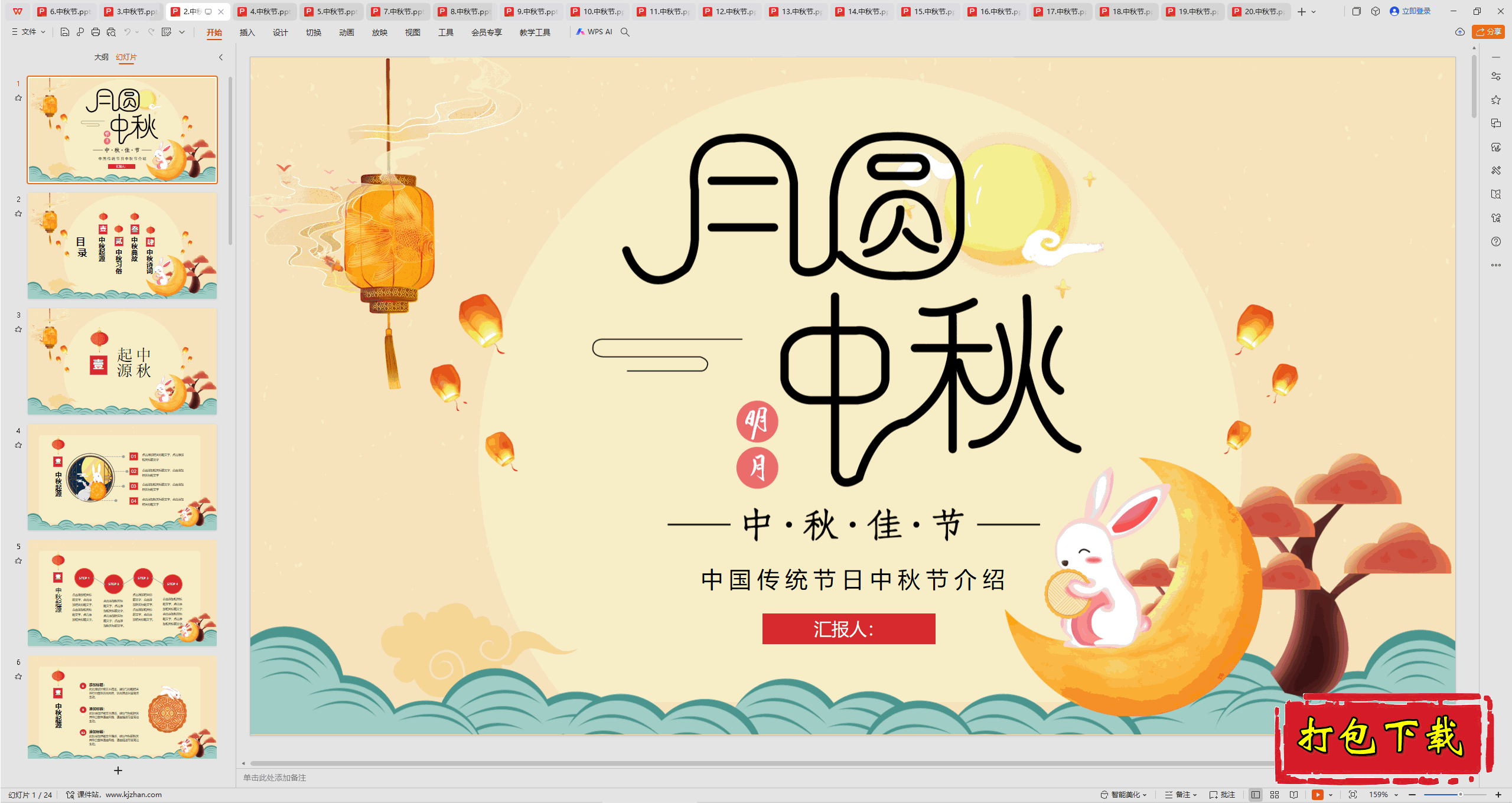Click the fit slide to window icon
Image resolution: width=1512 pixels, height=803 pixels.
pos(1353,795)
